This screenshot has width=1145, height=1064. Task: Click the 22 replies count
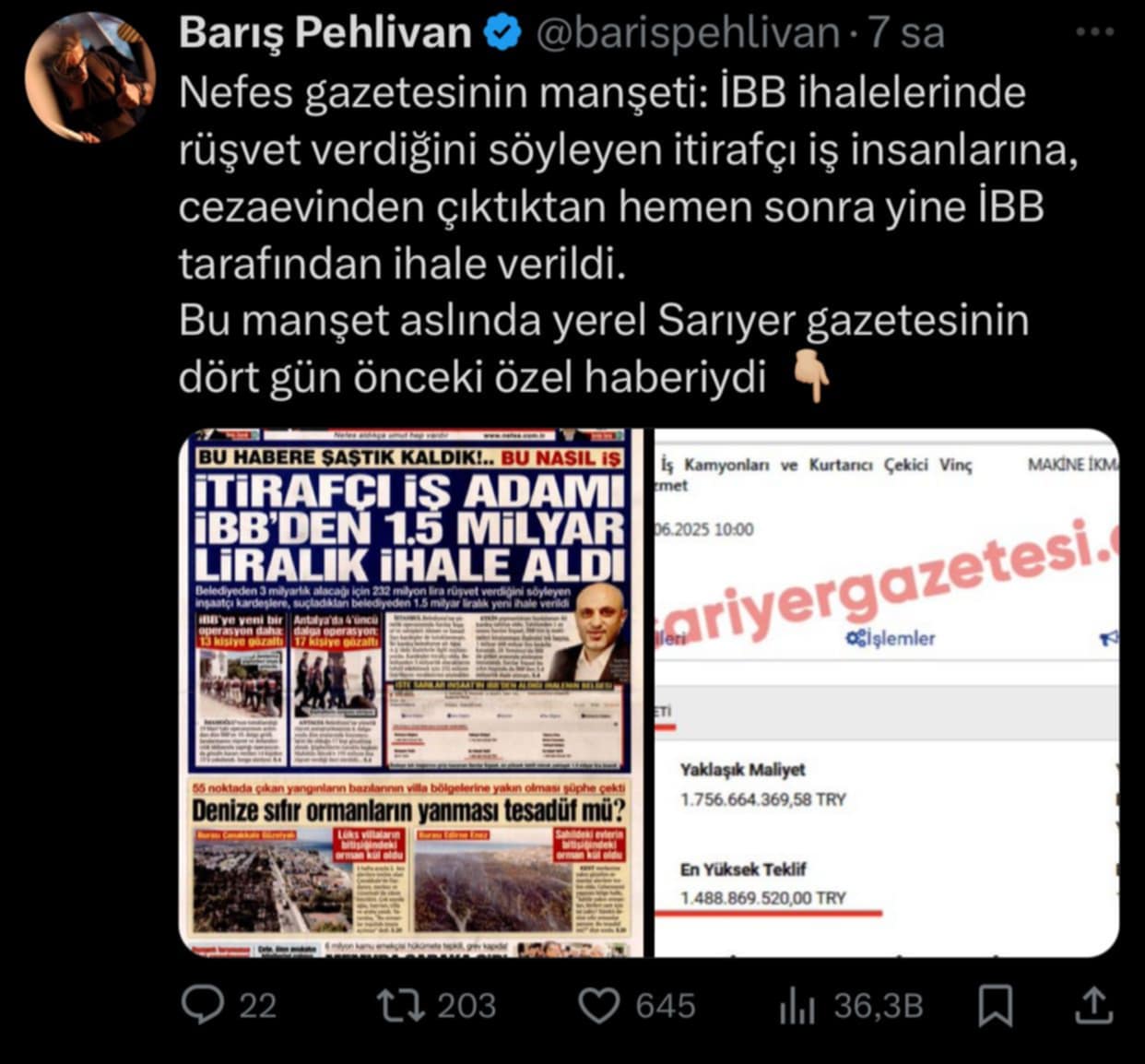click(x=258, y=1006)
